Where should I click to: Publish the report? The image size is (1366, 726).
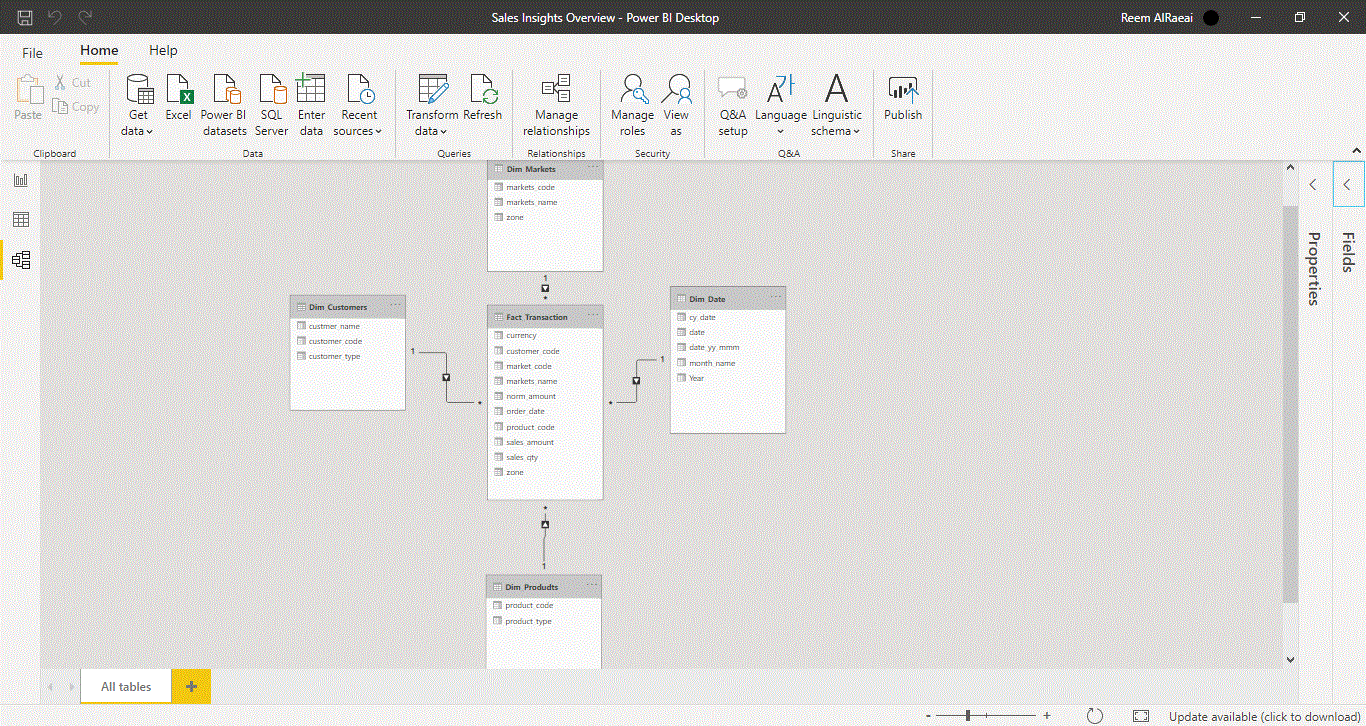pos(902,100)
